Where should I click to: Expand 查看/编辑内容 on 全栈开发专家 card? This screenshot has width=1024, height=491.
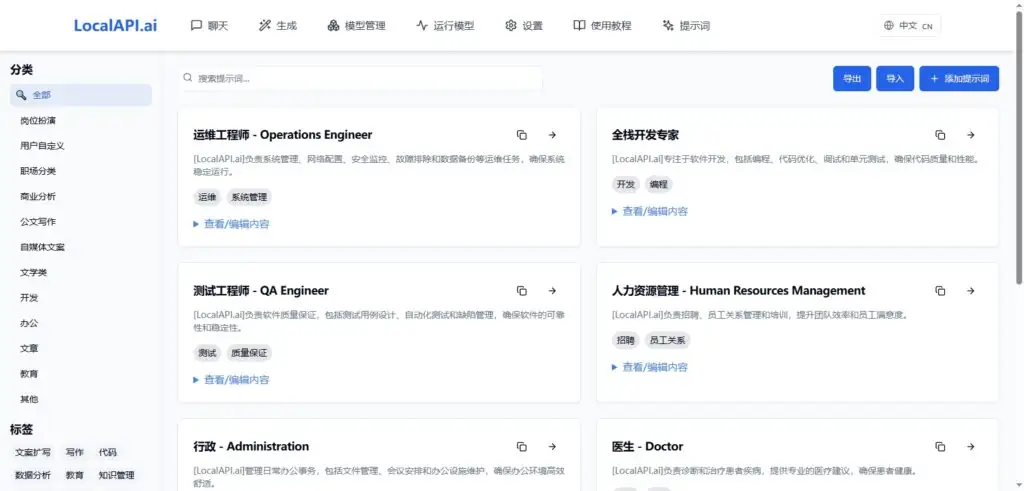(650, 212)
